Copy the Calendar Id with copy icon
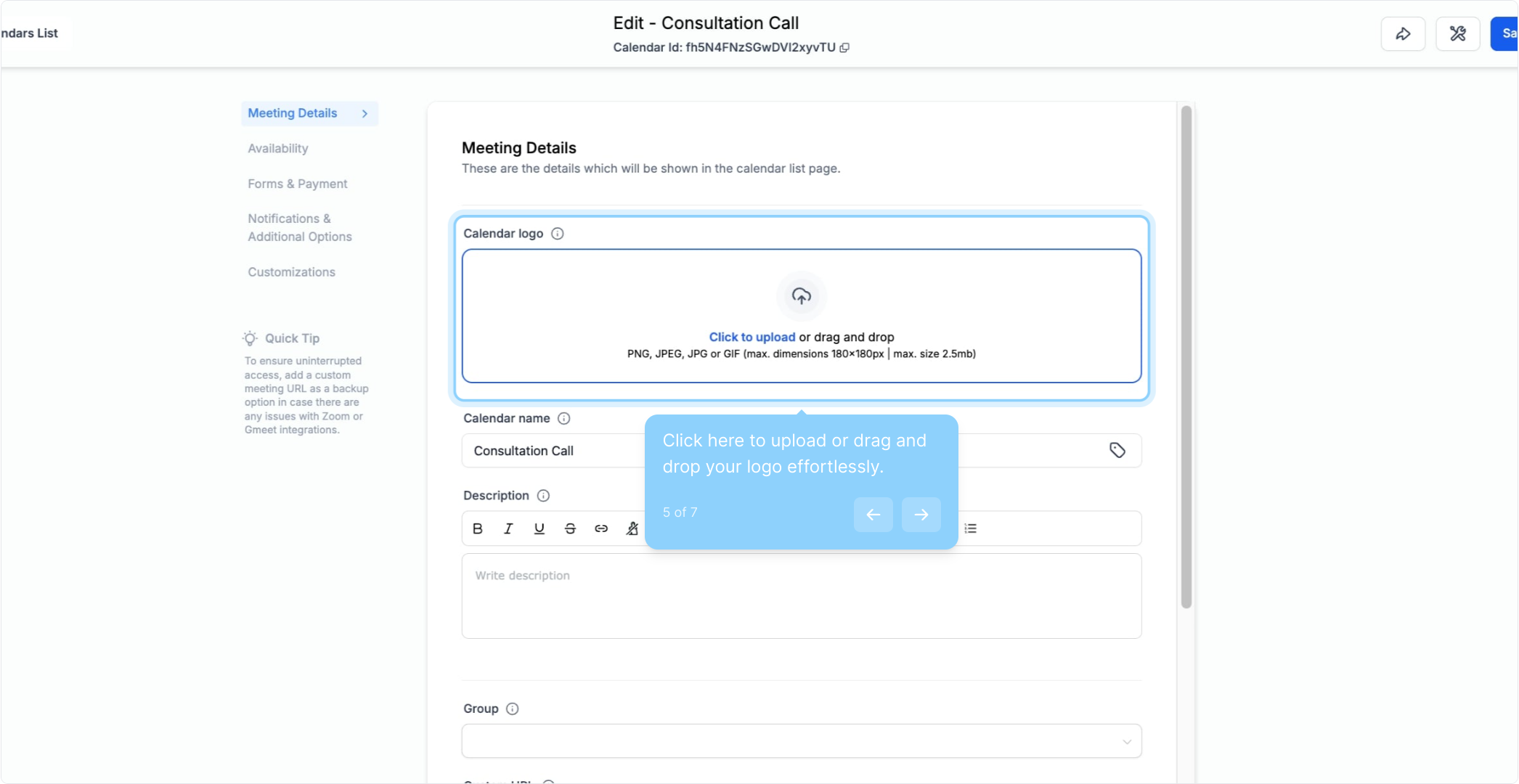 click(x=844, y=48)
